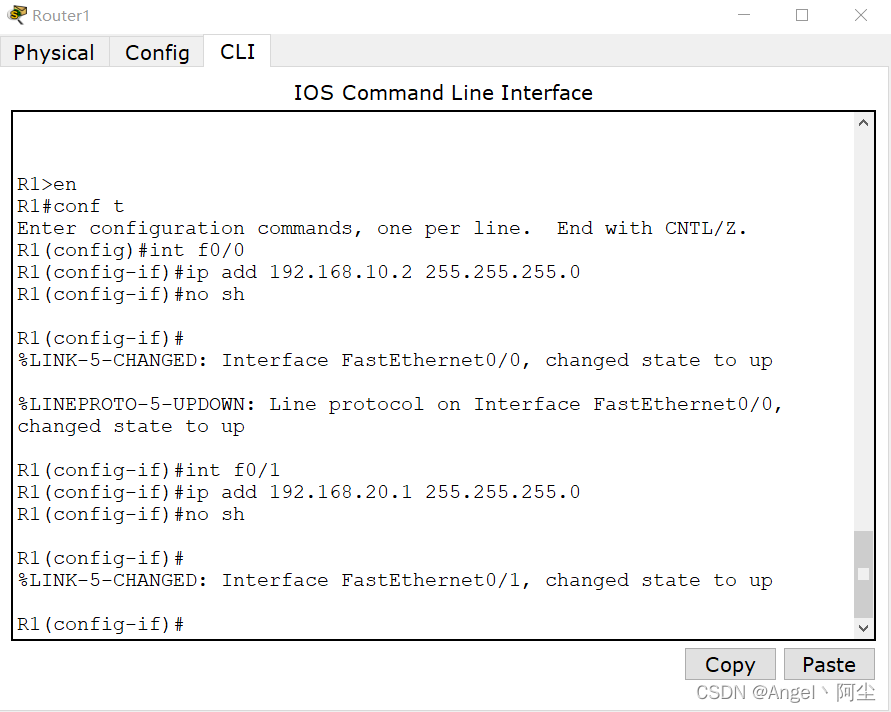Minimize the Router1 window
Screen dimensions: 891x712
pyautogui.click(x=743, y=15)
